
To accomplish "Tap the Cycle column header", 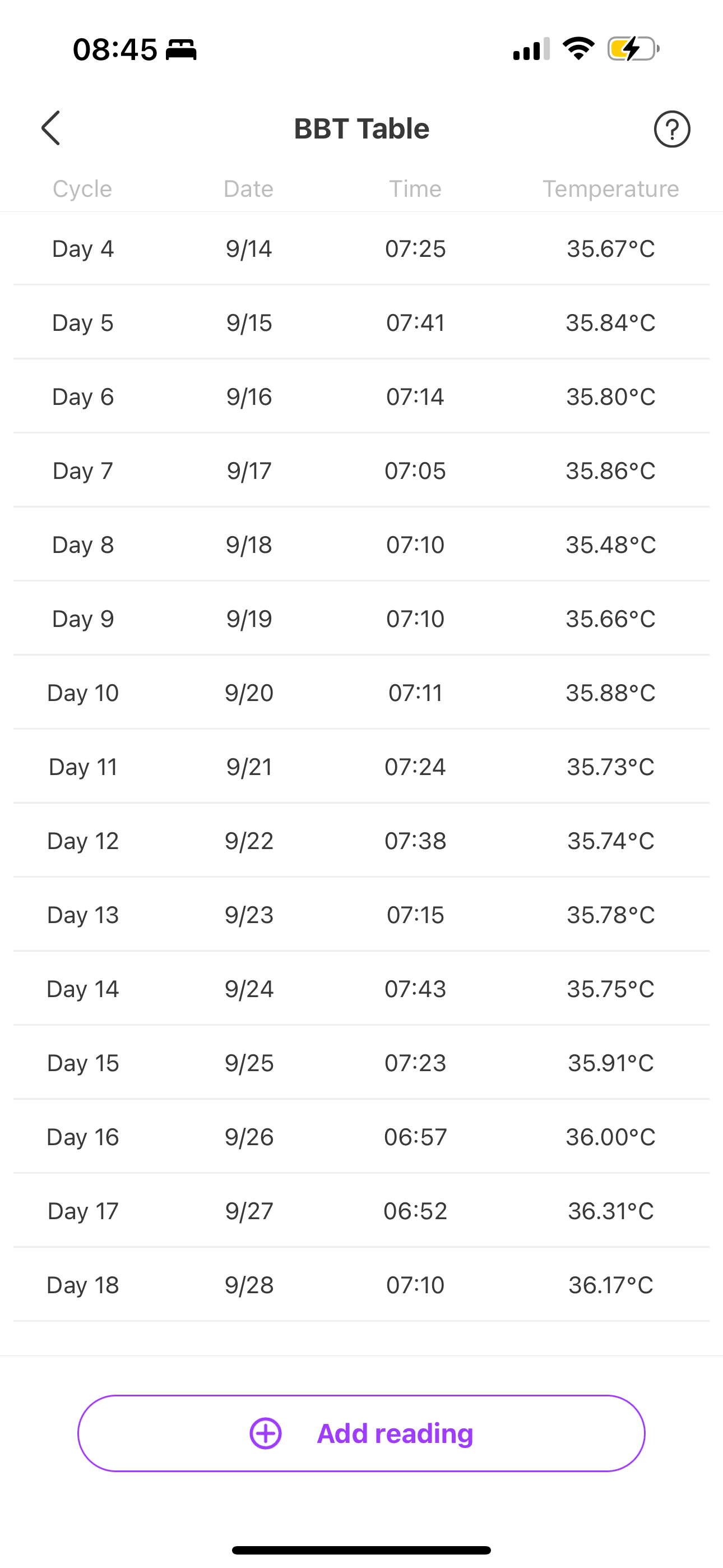I will tap(82, 188).
